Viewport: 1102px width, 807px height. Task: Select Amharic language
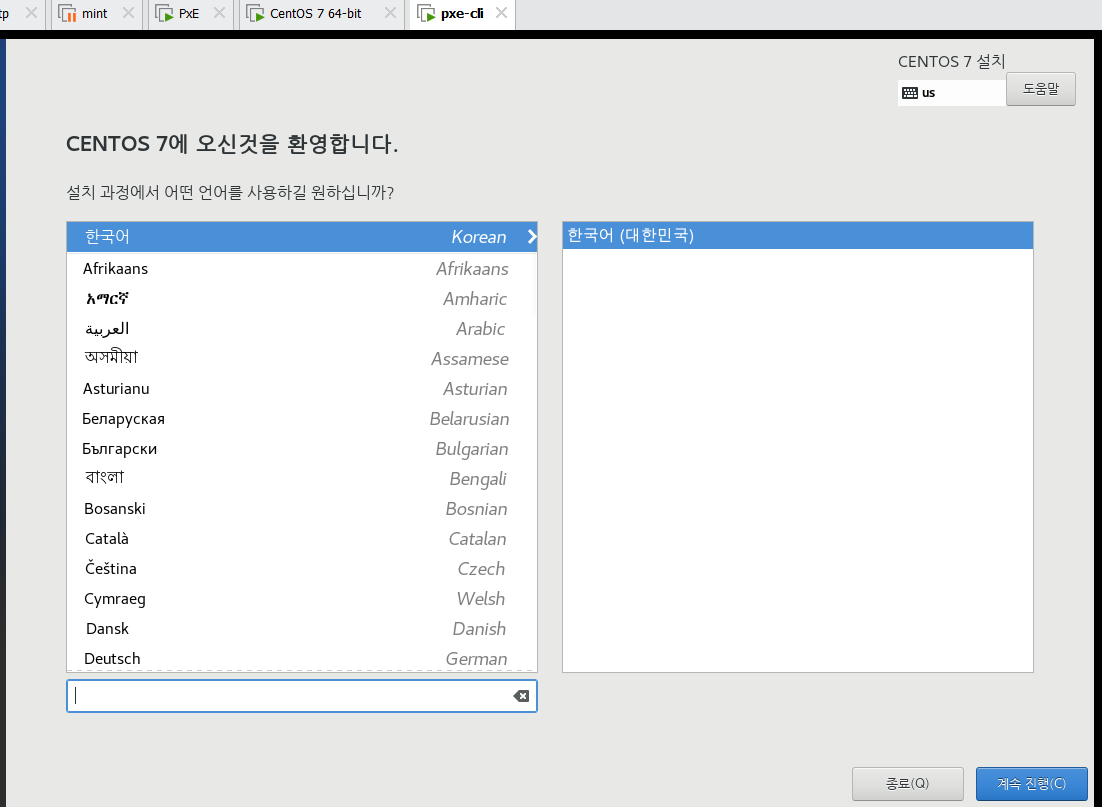coord(302,299)
